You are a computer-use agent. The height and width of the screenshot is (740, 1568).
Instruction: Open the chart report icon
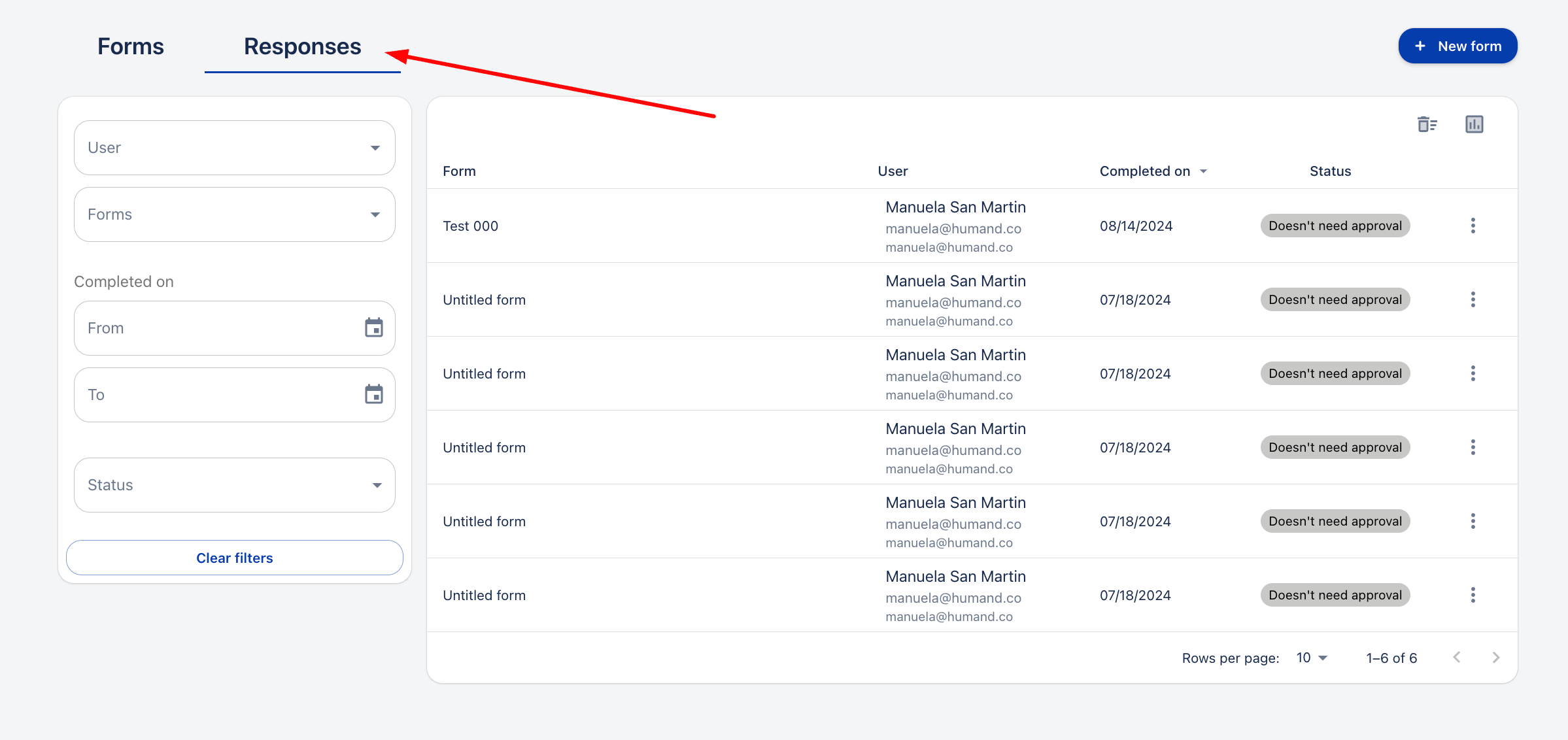coord(1474,124)
